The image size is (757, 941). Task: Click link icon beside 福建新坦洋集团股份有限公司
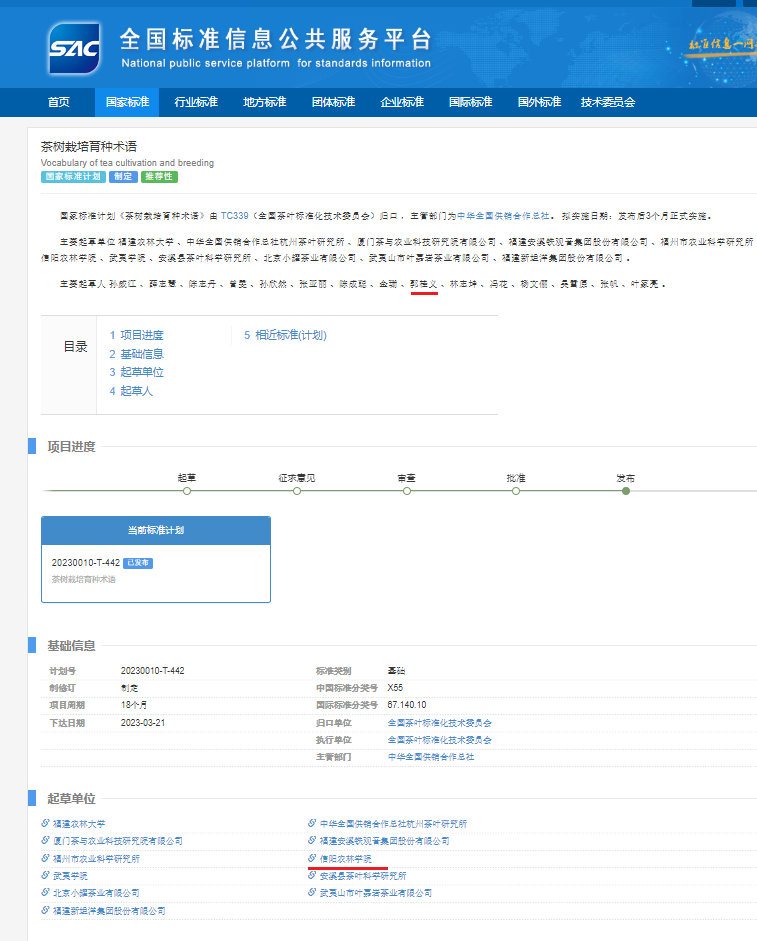(x=46, y=911)
